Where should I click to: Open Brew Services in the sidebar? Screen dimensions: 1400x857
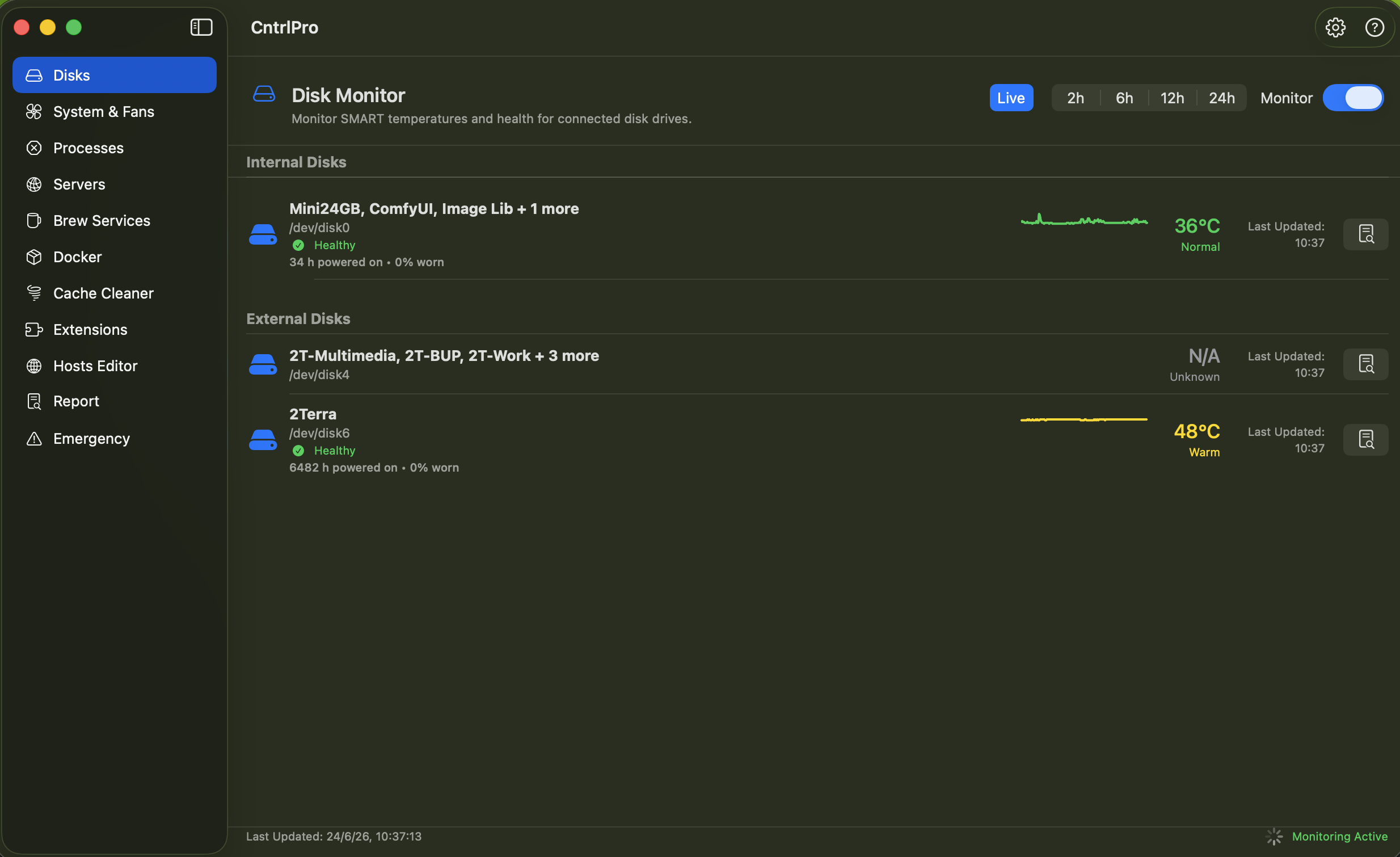[114, 221]
